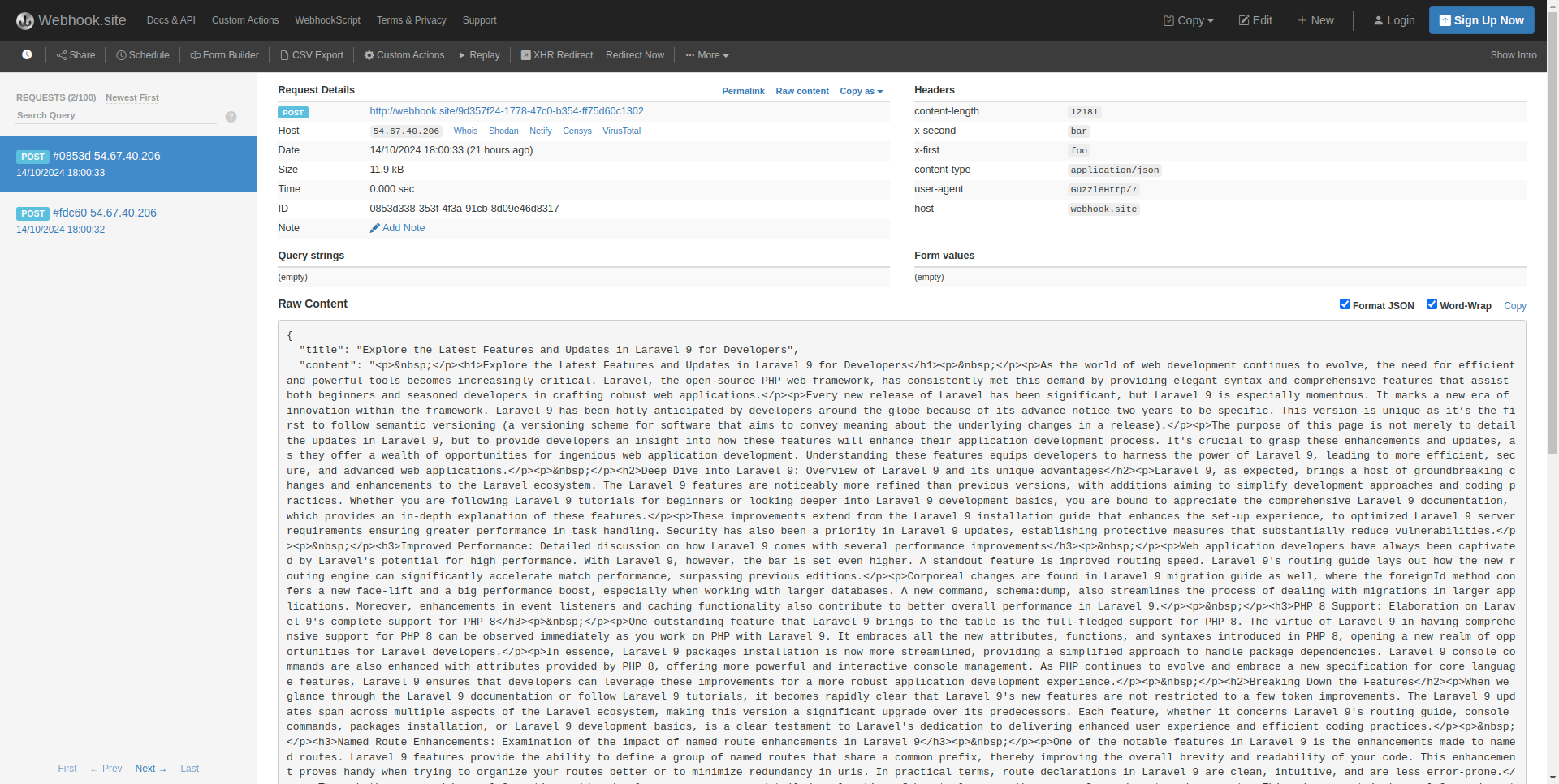Click the request ID value
The width and height of the screenshot is (1559, 784).
pyautogui.click(x=464, y=209)
